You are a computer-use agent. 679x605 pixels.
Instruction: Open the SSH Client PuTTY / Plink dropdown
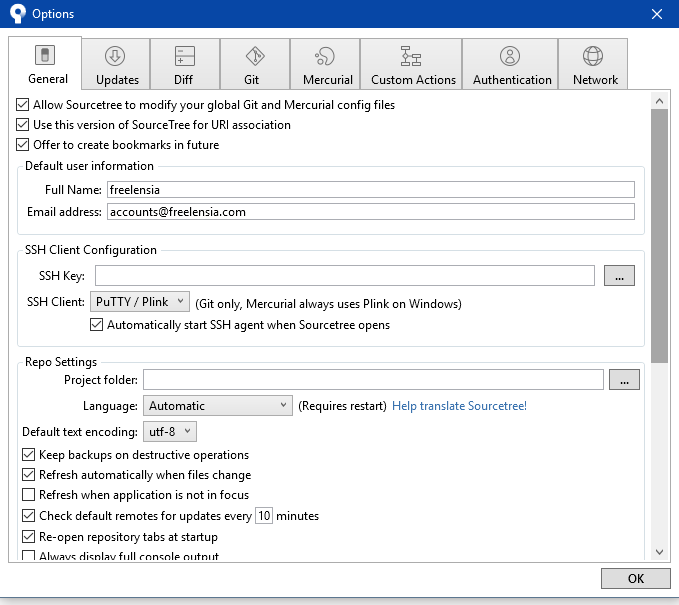140,301
